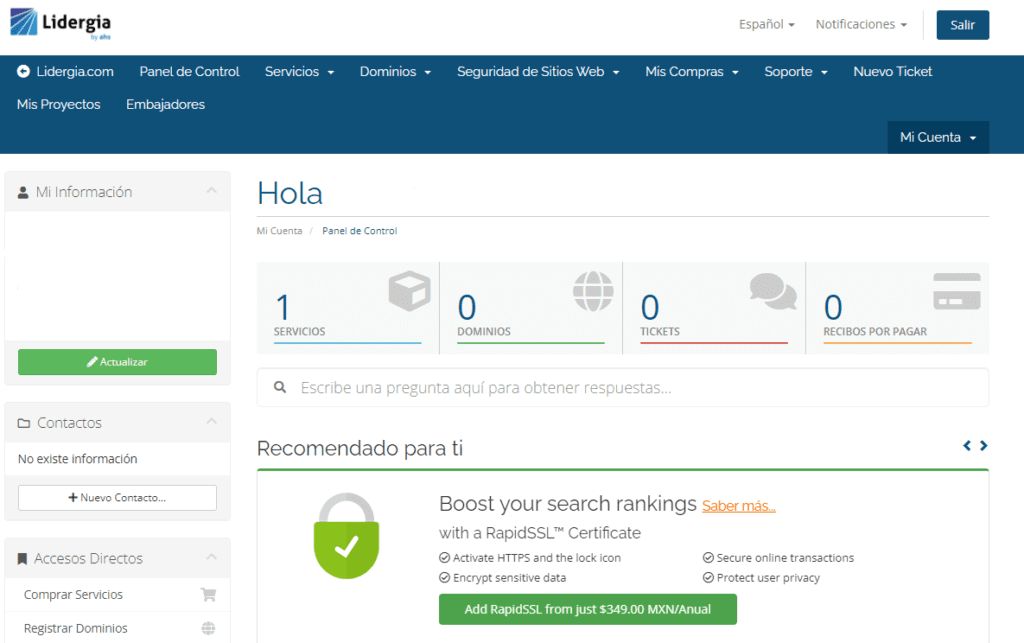Click the Tickets chat bubbles icon
This screenshot has width=1024, height=643.
pyautogui.click(x=773, y=291)
